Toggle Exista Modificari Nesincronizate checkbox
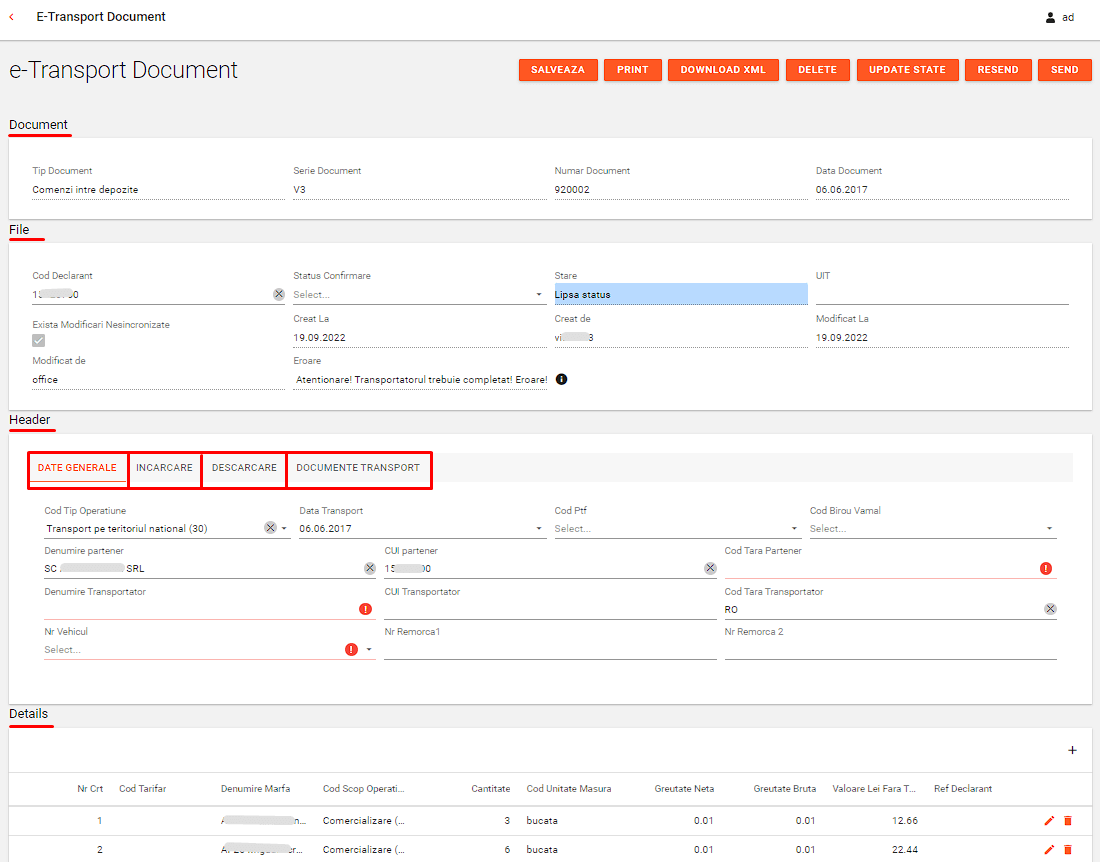The width and height of the screenshot is (1100, 862). pyautogui.click(x=39, y=340)
